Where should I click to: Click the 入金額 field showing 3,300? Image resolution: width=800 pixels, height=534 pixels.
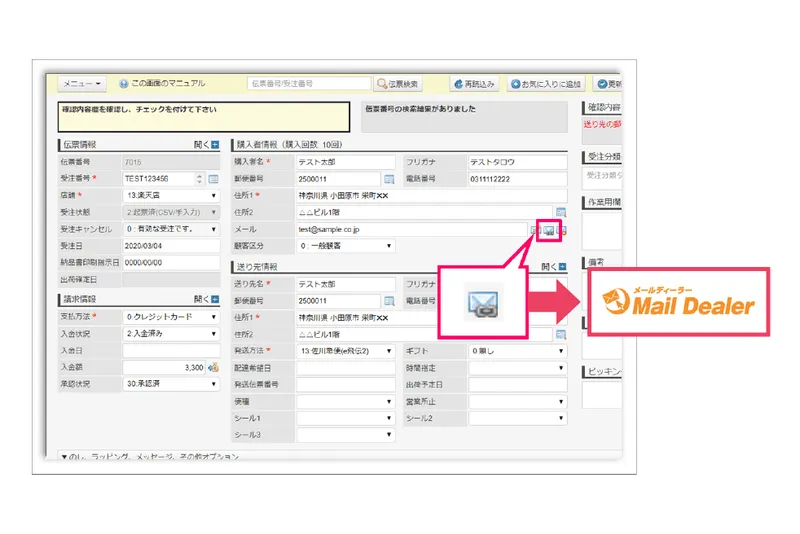(164, 367)
